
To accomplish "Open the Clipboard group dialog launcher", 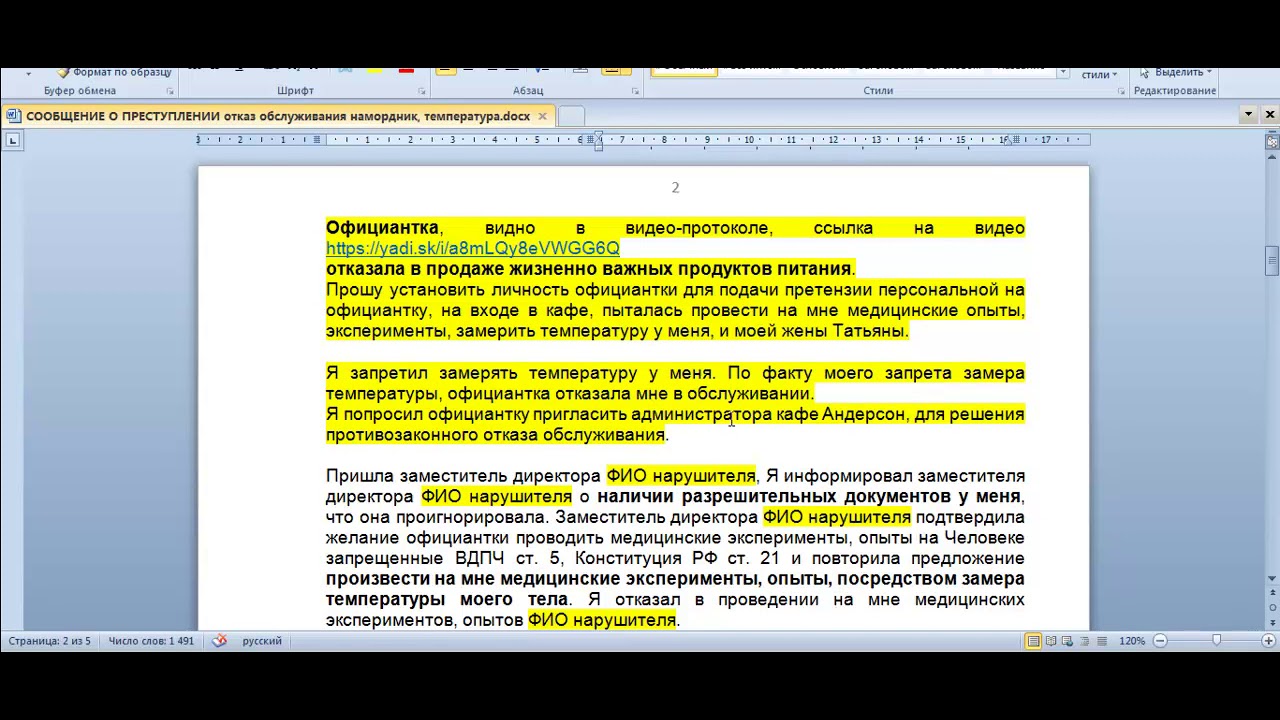I will click(x=170, y=91).
